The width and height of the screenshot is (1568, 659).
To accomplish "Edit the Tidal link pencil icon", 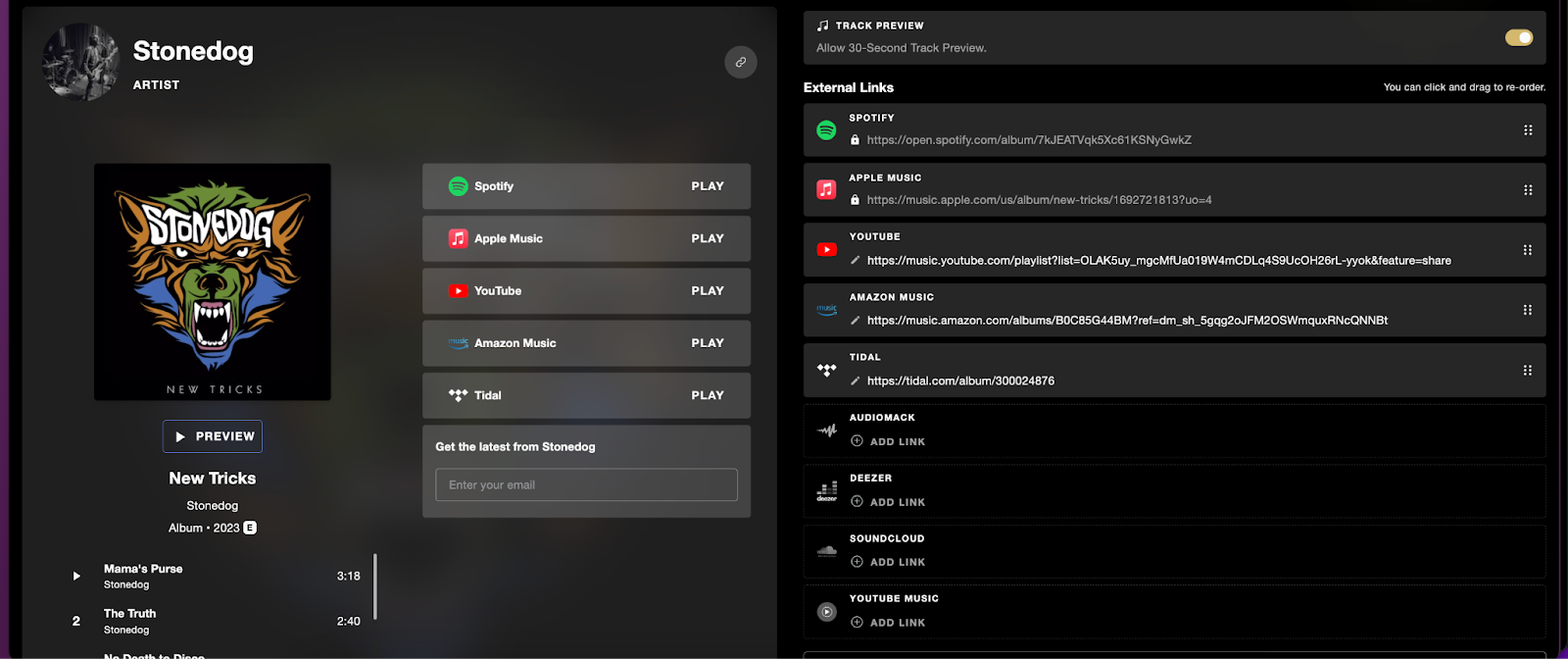I will pos(855,380).
